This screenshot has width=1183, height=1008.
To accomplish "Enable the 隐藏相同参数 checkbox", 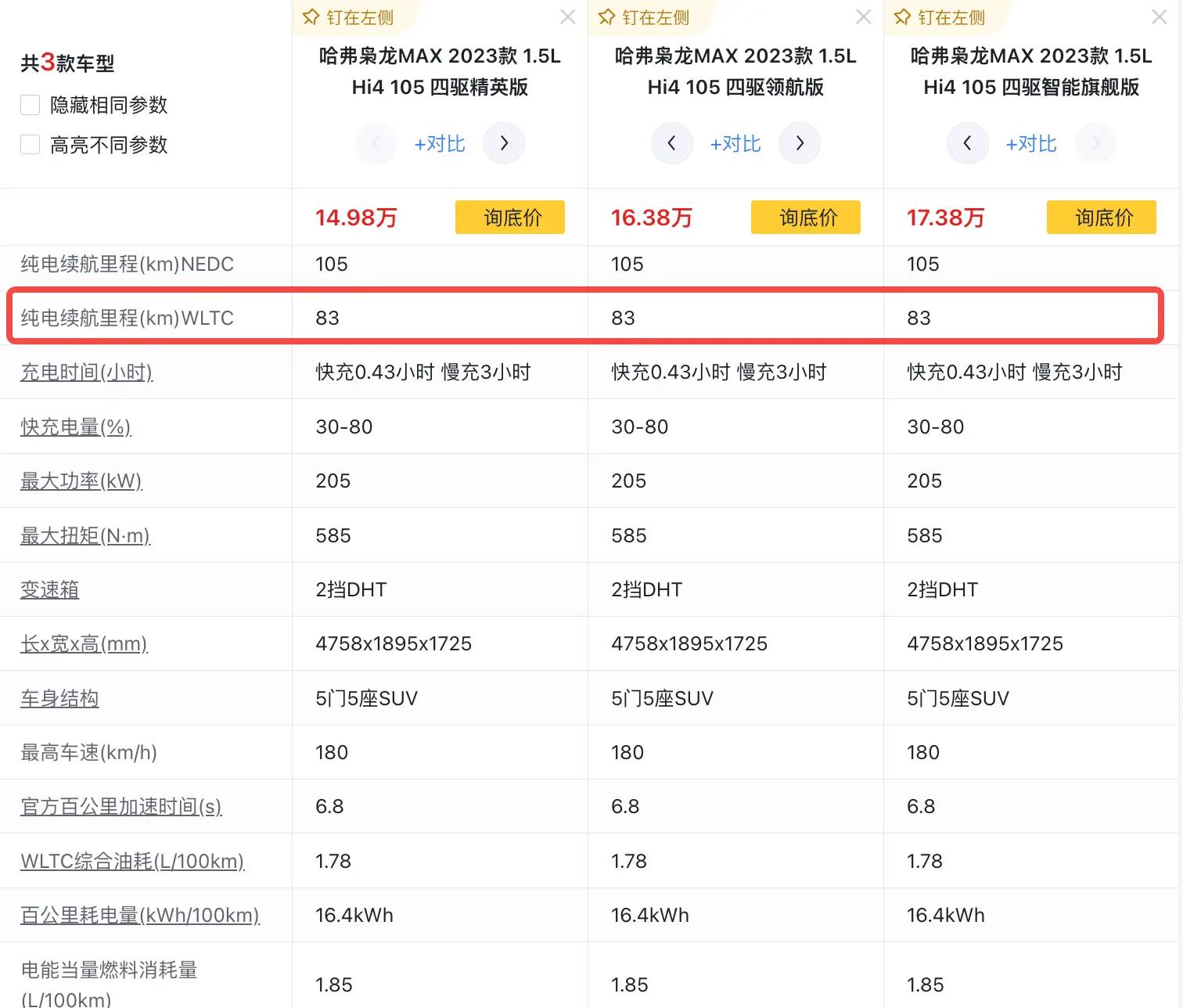I will tap(30, 105).
